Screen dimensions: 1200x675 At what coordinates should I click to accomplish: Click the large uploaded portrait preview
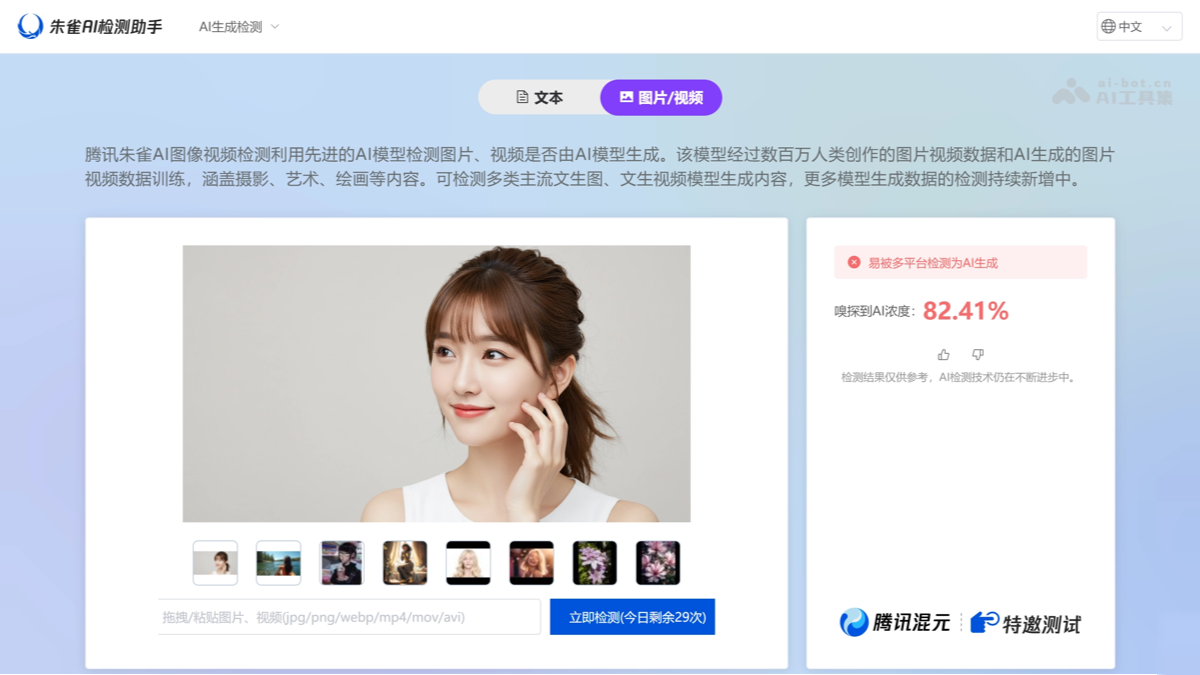coord(436,384)
